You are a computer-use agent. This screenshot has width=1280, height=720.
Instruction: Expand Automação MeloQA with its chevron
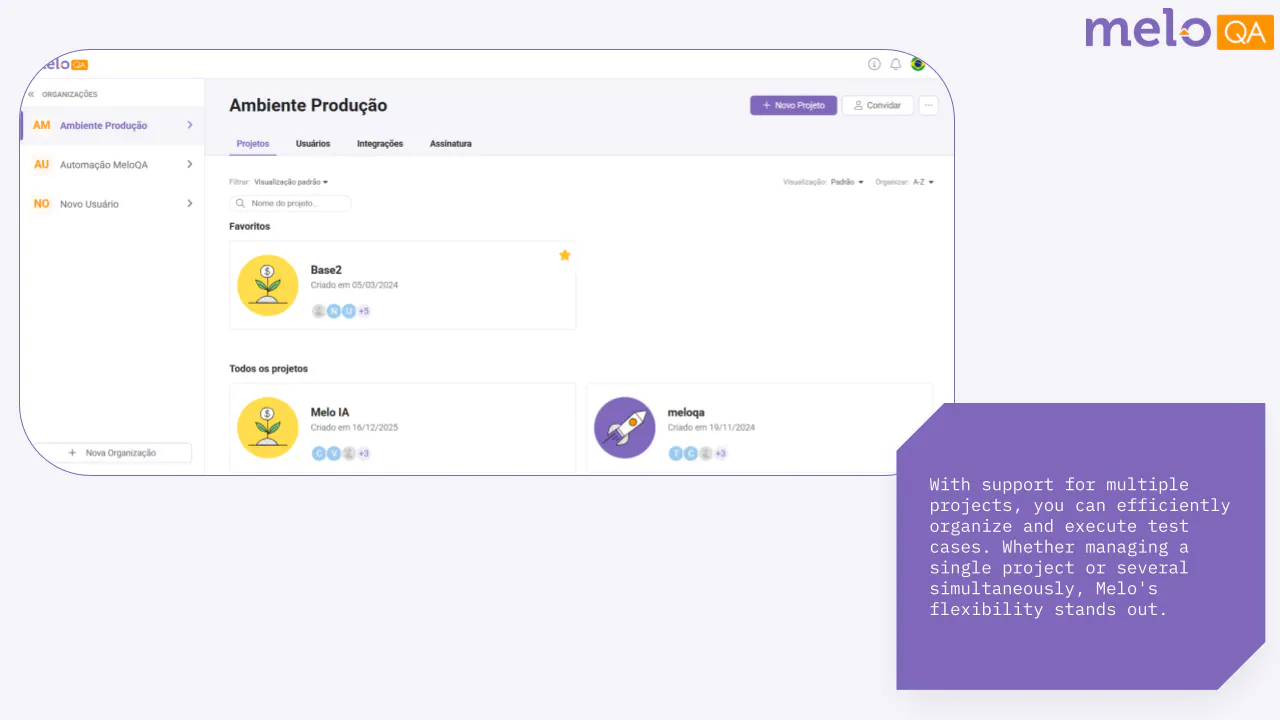(190, 164)
